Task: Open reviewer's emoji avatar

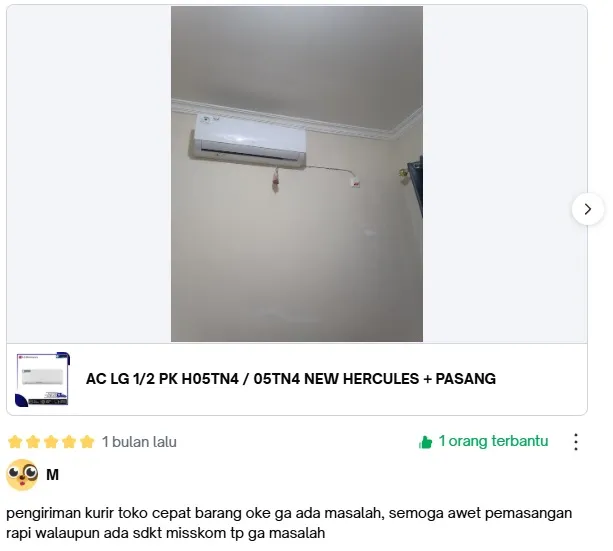Action: 22,475
